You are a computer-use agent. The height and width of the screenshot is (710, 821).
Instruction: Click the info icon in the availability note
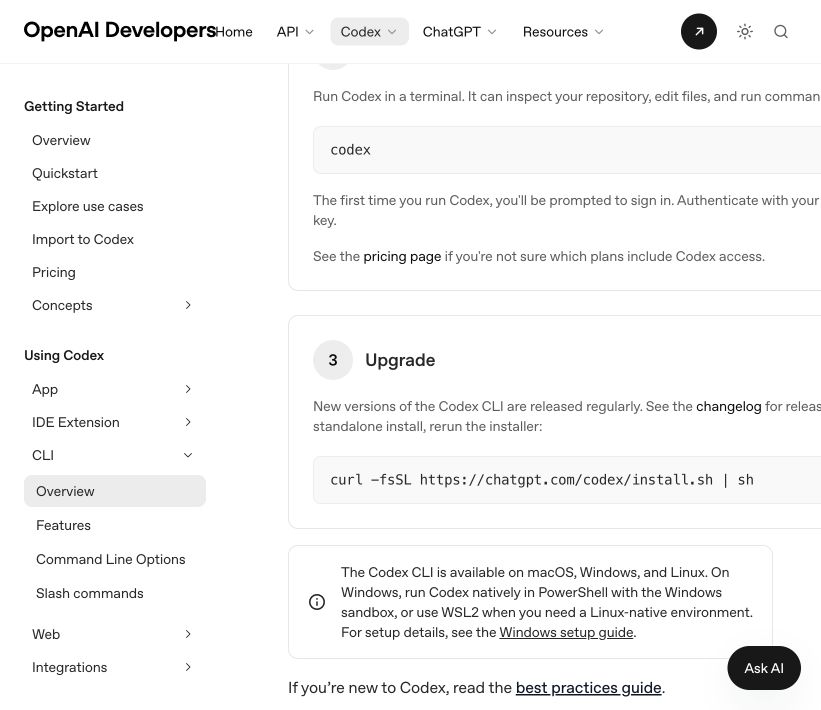coord(317,602)
